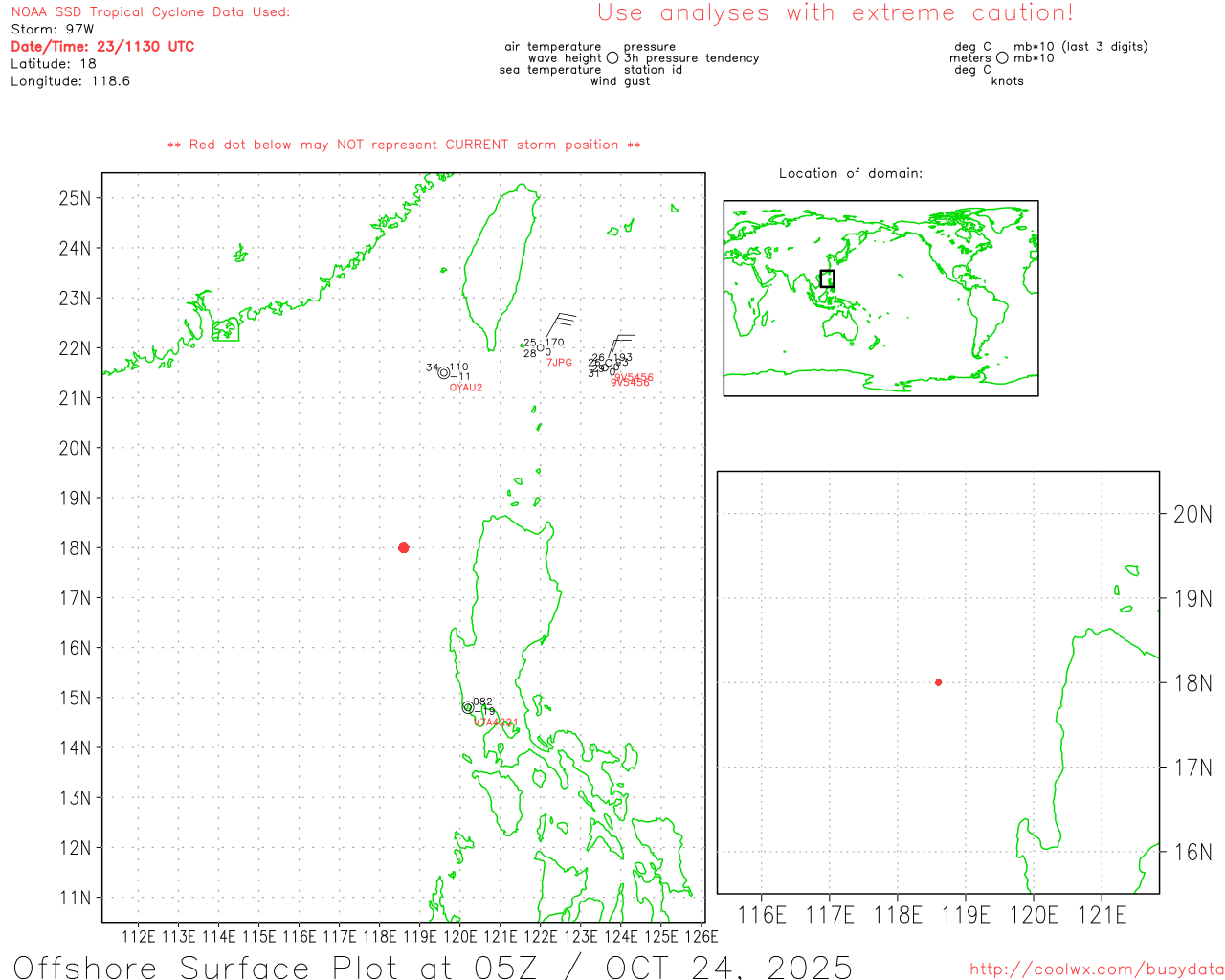Click the V7A4221 station marker near Luzon

pos(468,708)
